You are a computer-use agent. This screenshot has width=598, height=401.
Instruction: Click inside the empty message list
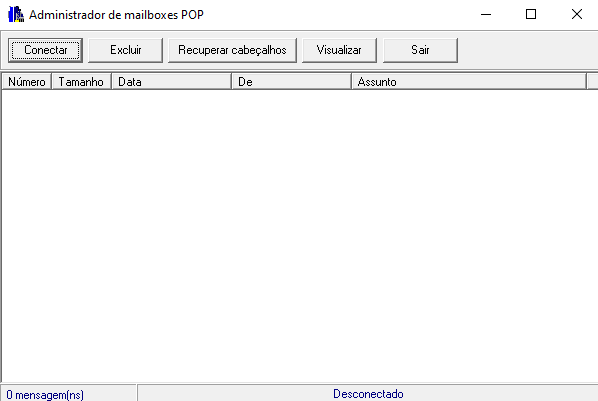point(300,236)
